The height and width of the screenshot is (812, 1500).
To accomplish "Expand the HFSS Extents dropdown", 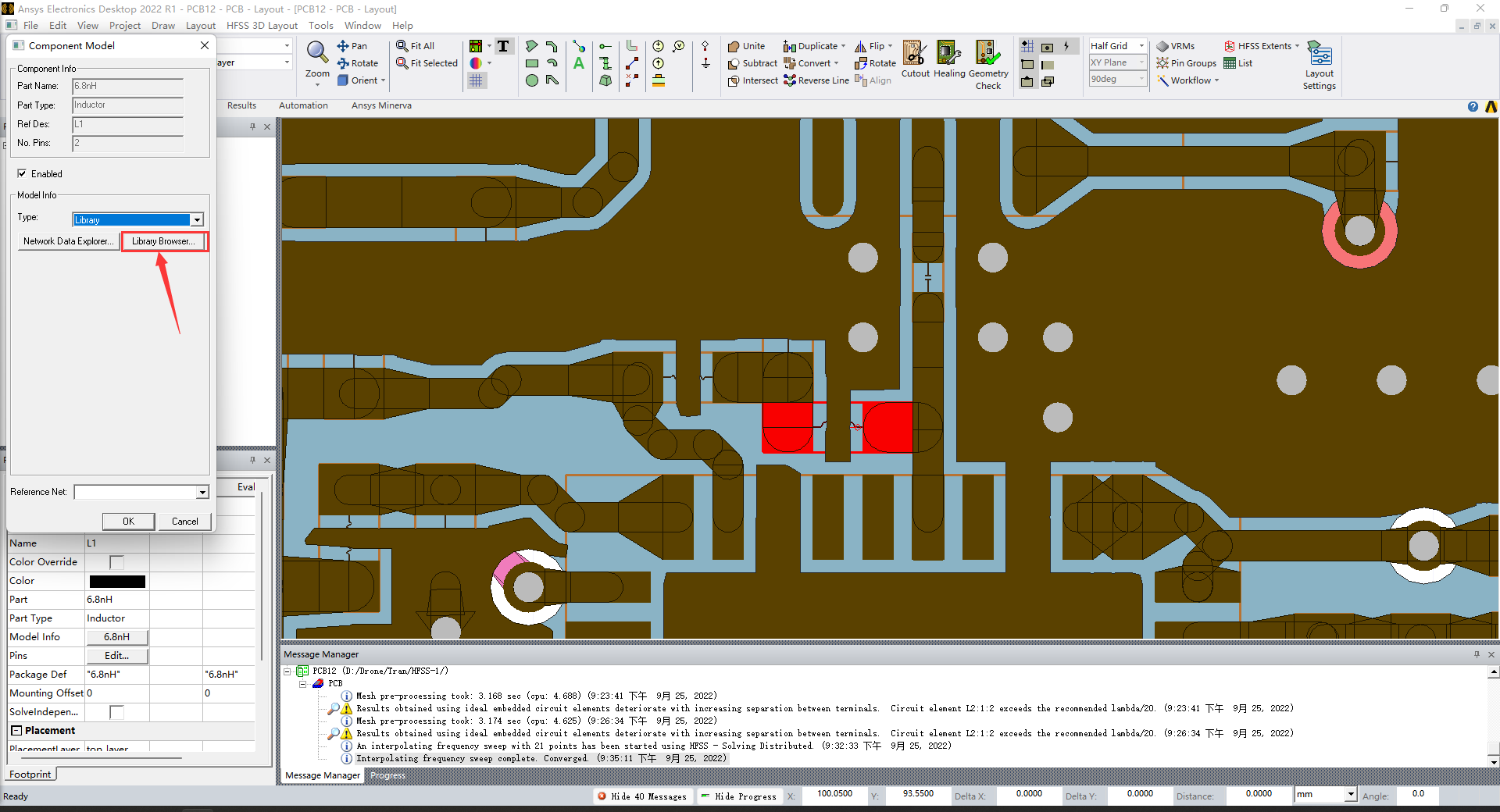I will (x=1297, y=46).
